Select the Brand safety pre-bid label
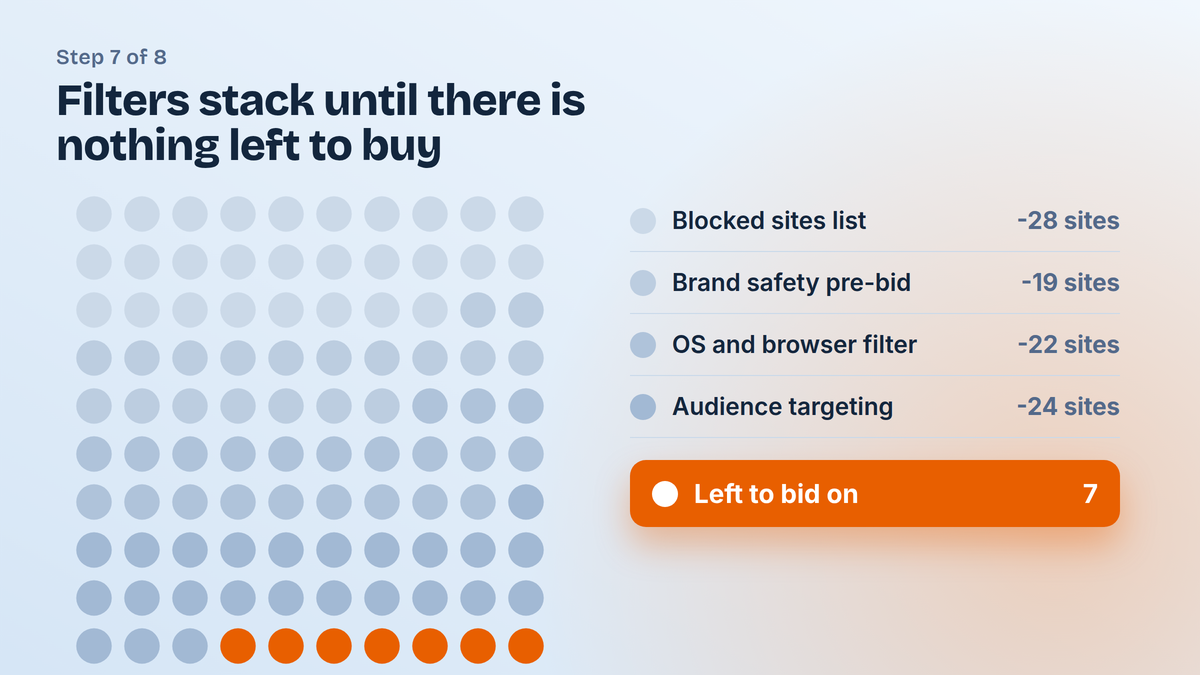Image resolution: width=1200 pixels, height=675 pixels. pyautogui.click(x=791, y=283)
